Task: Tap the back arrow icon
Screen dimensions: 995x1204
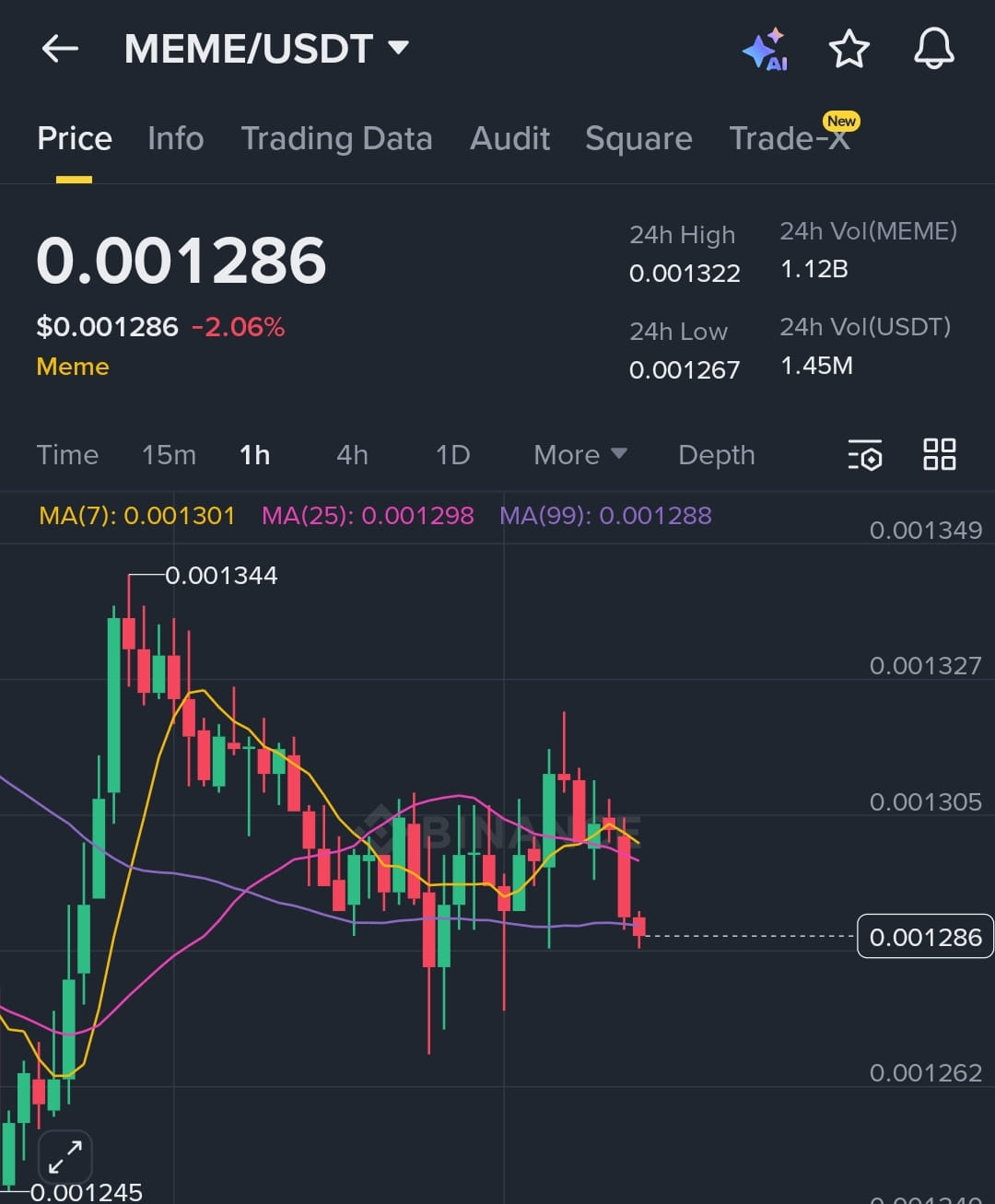Action: click(x=60, y=49)
